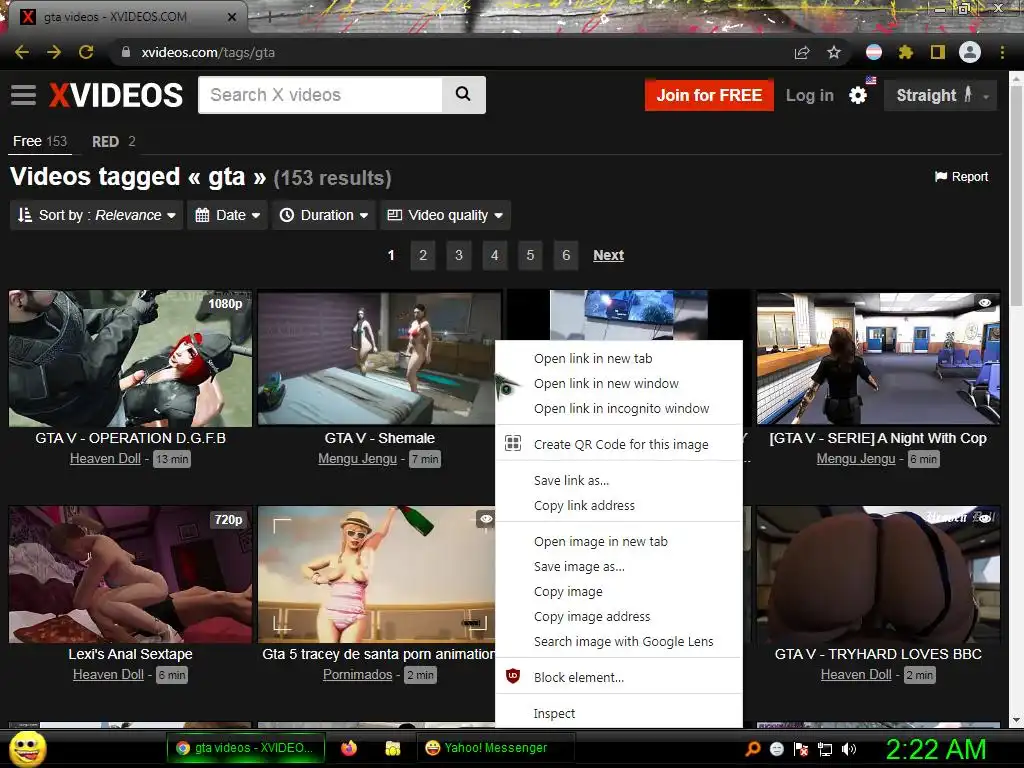This screenshot has width=1024, height=768.
Task: Click the XVIDEOS site logo
Action: [116, 95]
